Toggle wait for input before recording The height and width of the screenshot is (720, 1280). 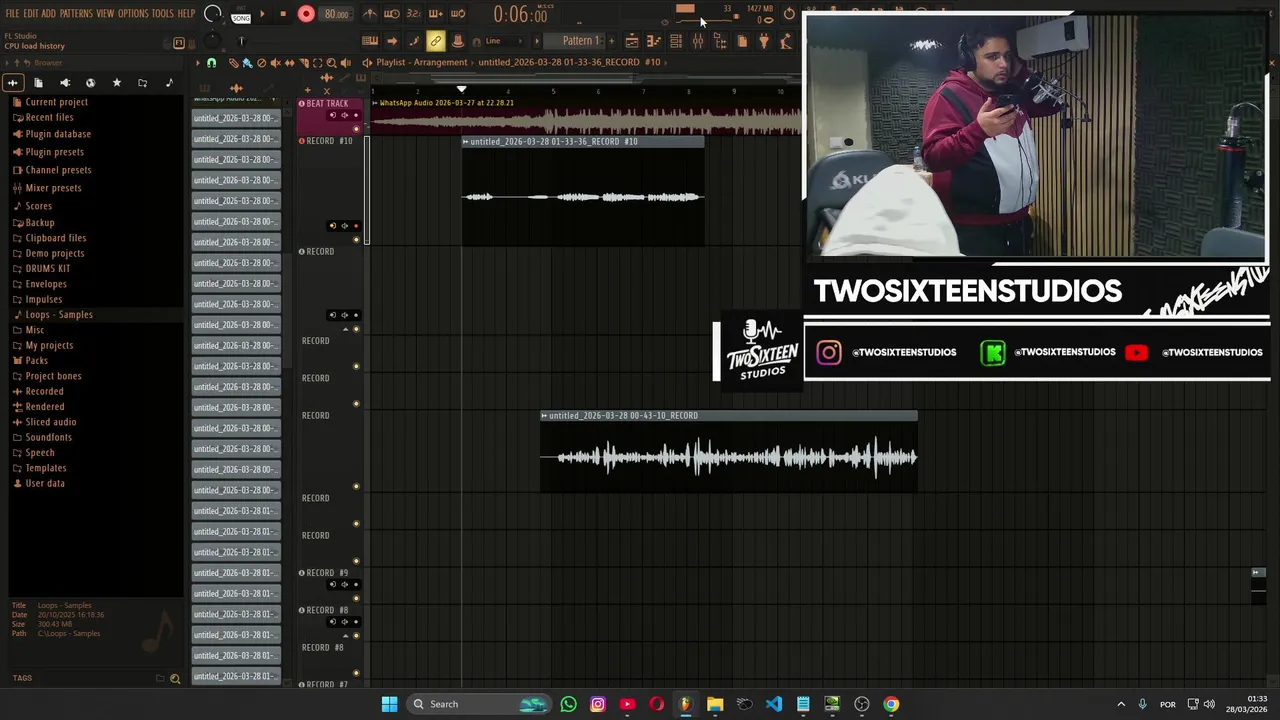tap(392, 14)
